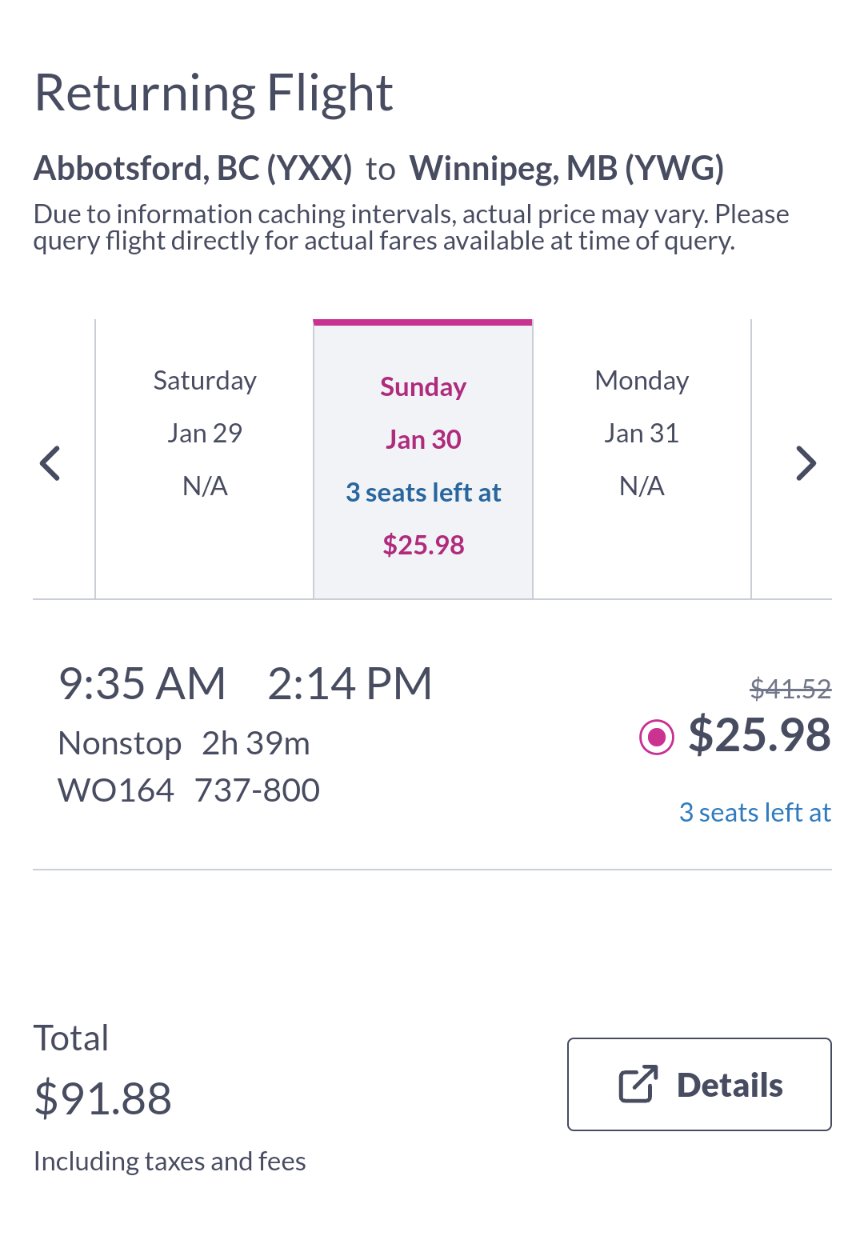Click the external-link icon inside the Details button
The height and width of the screenshot is (1254, 864).
click(638, 1085)
